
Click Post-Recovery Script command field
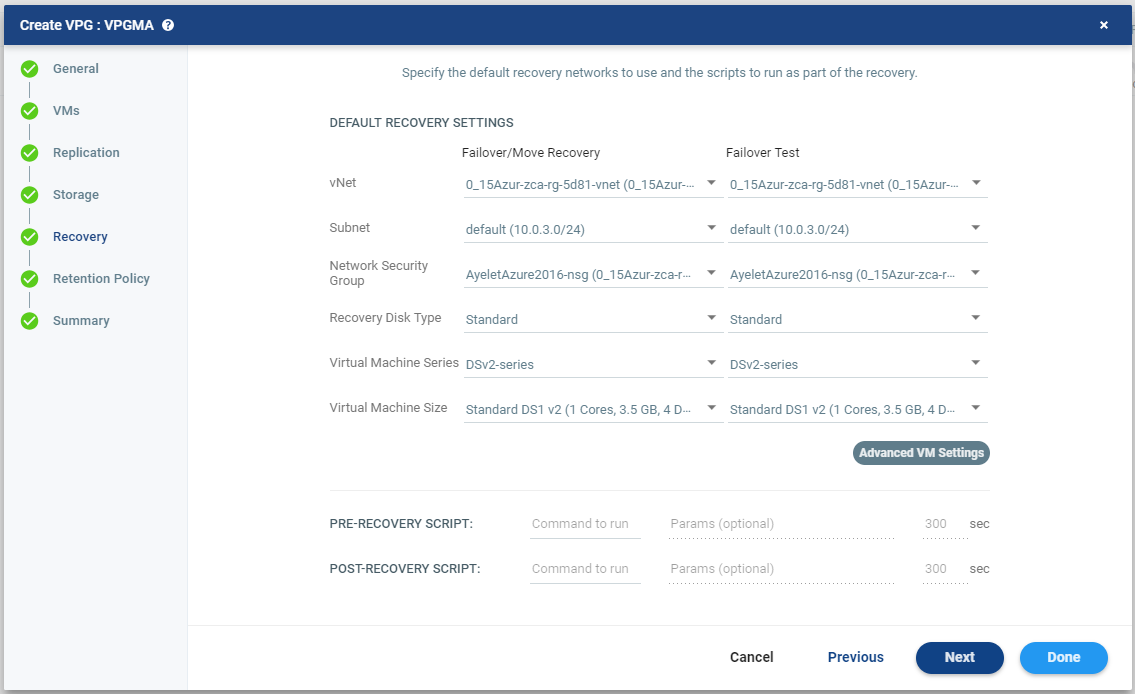pos(585,569)
